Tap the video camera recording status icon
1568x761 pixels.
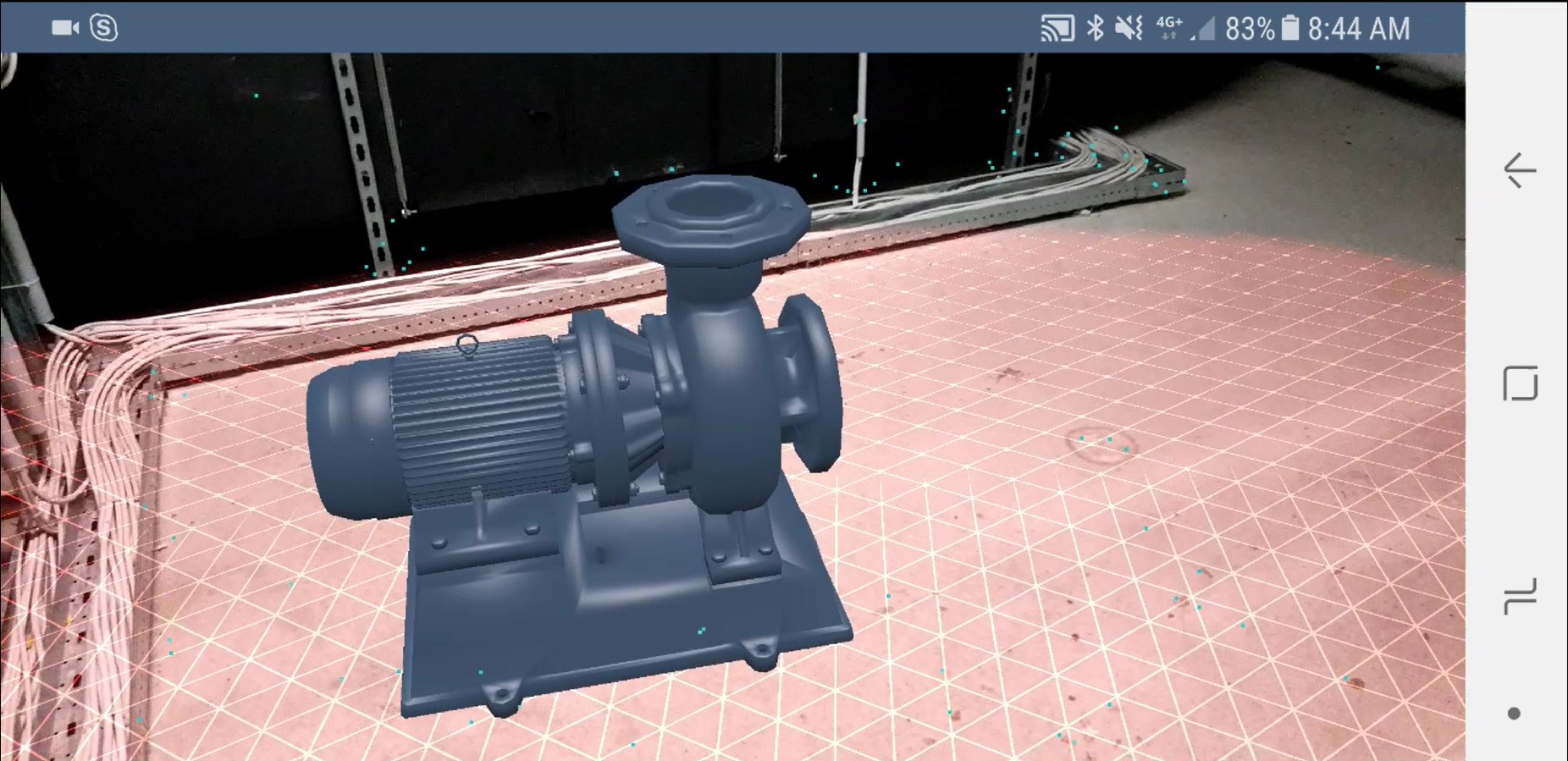click(65, 28)
